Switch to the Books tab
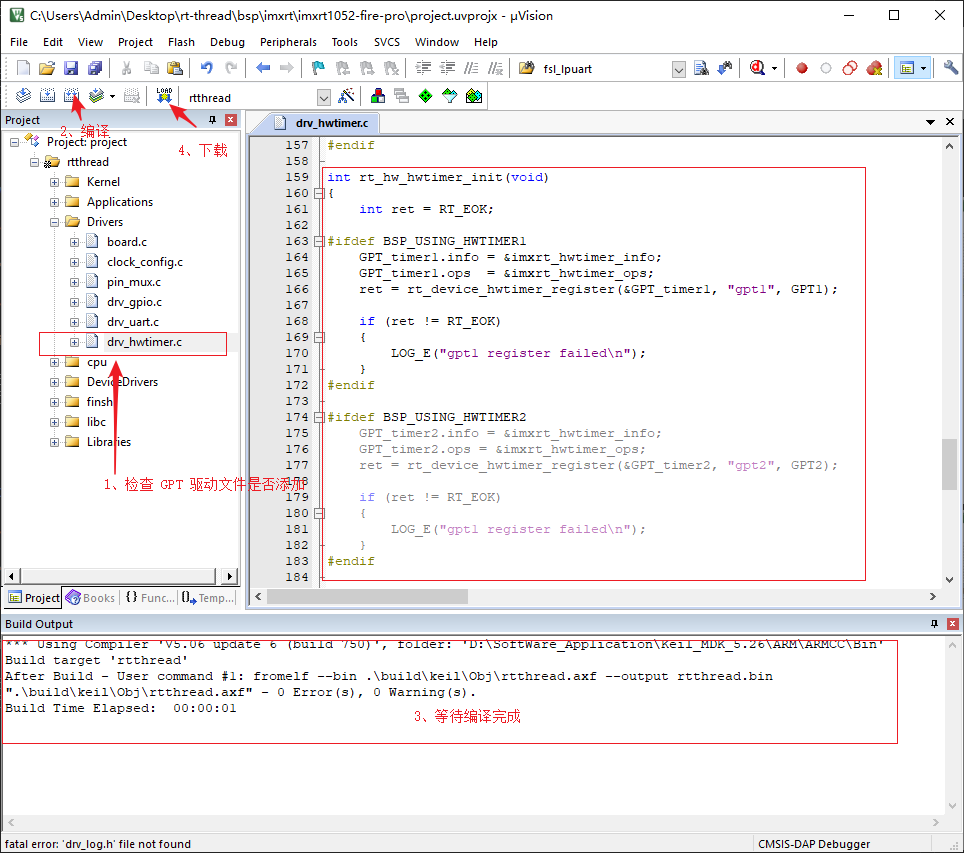 (x=90, y=598)
